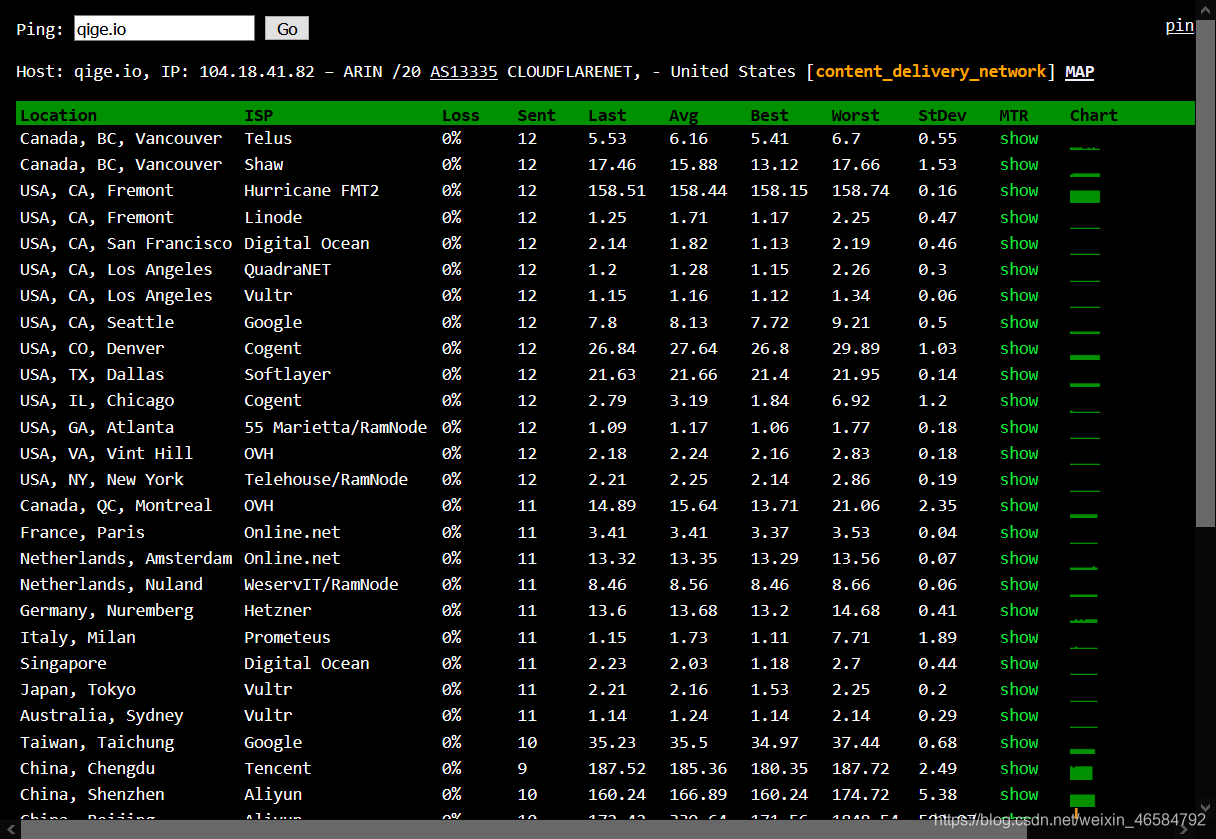Select the 'Singapore' location cell

coord(63,663)
